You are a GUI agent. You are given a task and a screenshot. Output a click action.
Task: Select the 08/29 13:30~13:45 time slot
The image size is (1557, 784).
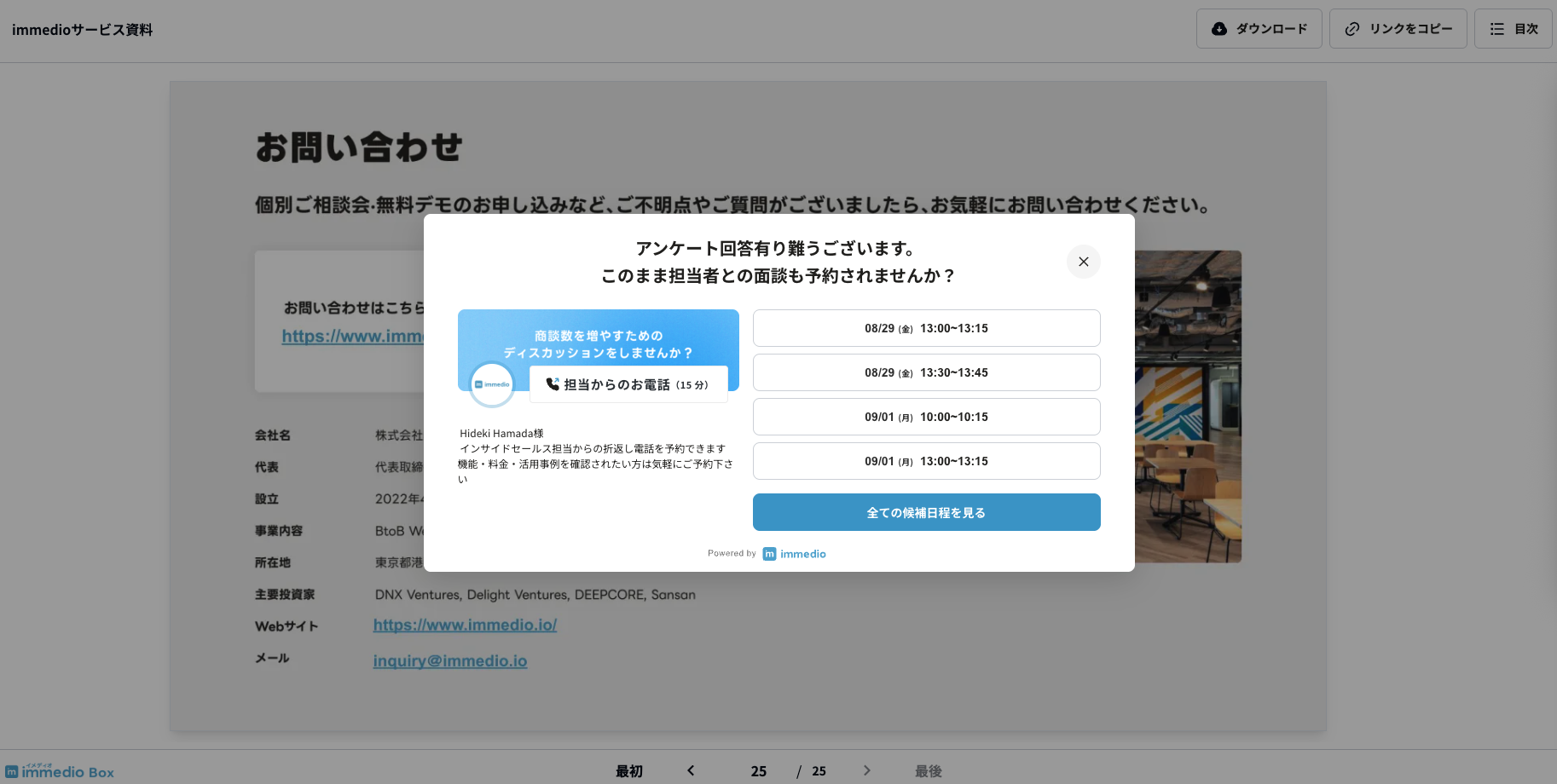[926, 372]
